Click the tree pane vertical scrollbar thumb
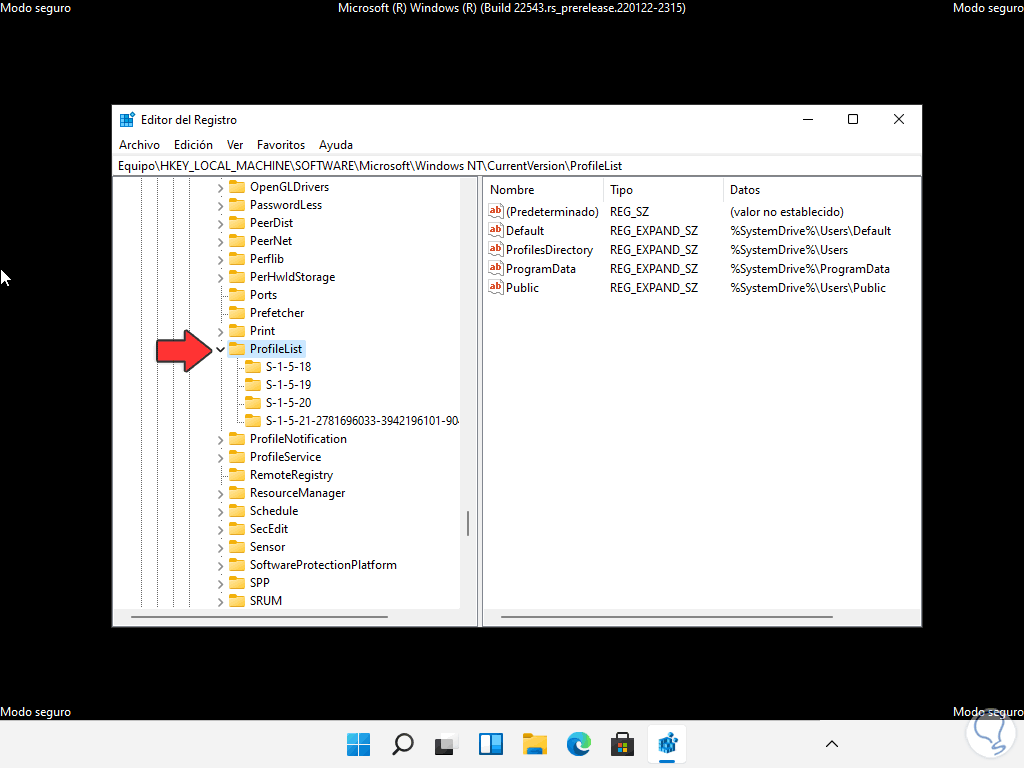Image resolution: width=1024 pixels, height=768 pixels. [x=468, y=523]
